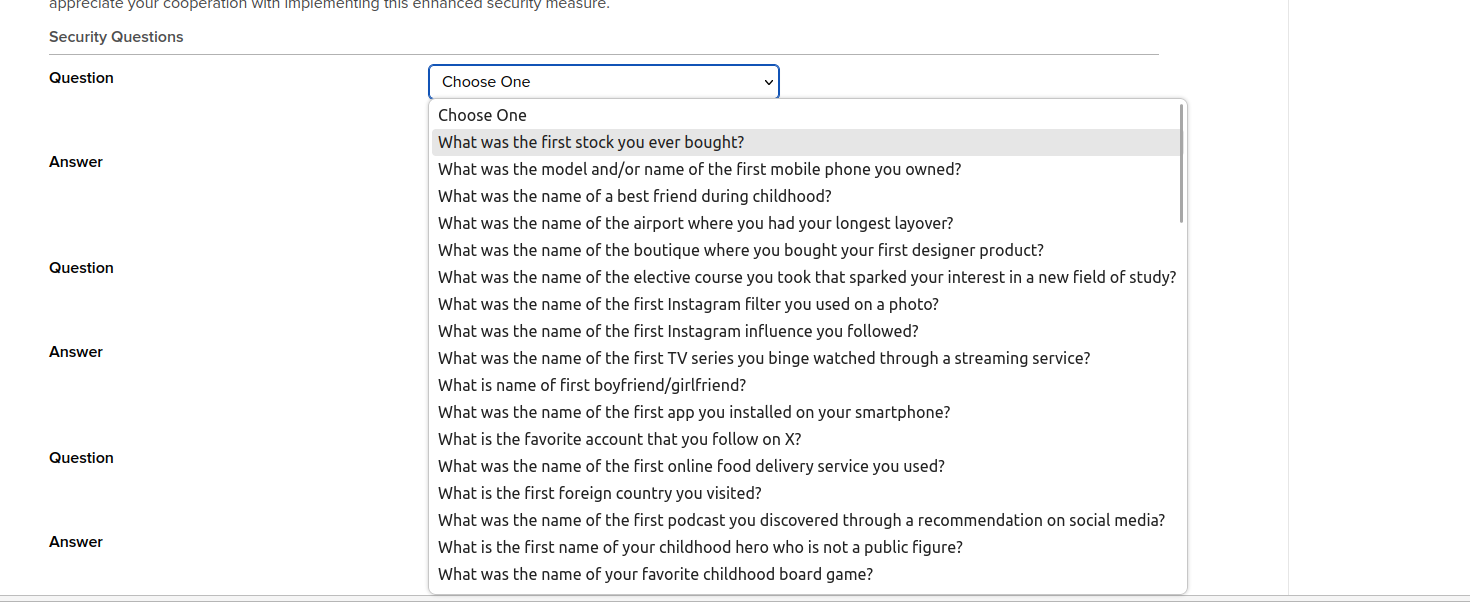Choose the elective course question option
This screenshot has height=602, width=1470.
806,277
